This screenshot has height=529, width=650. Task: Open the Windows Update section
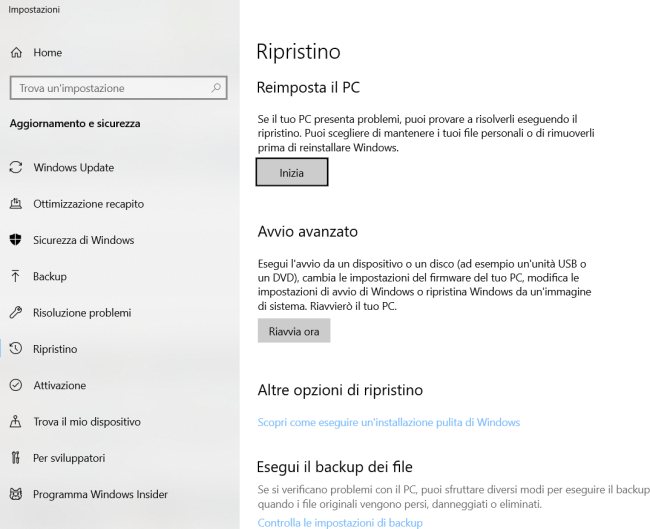[x=73, y=167]
